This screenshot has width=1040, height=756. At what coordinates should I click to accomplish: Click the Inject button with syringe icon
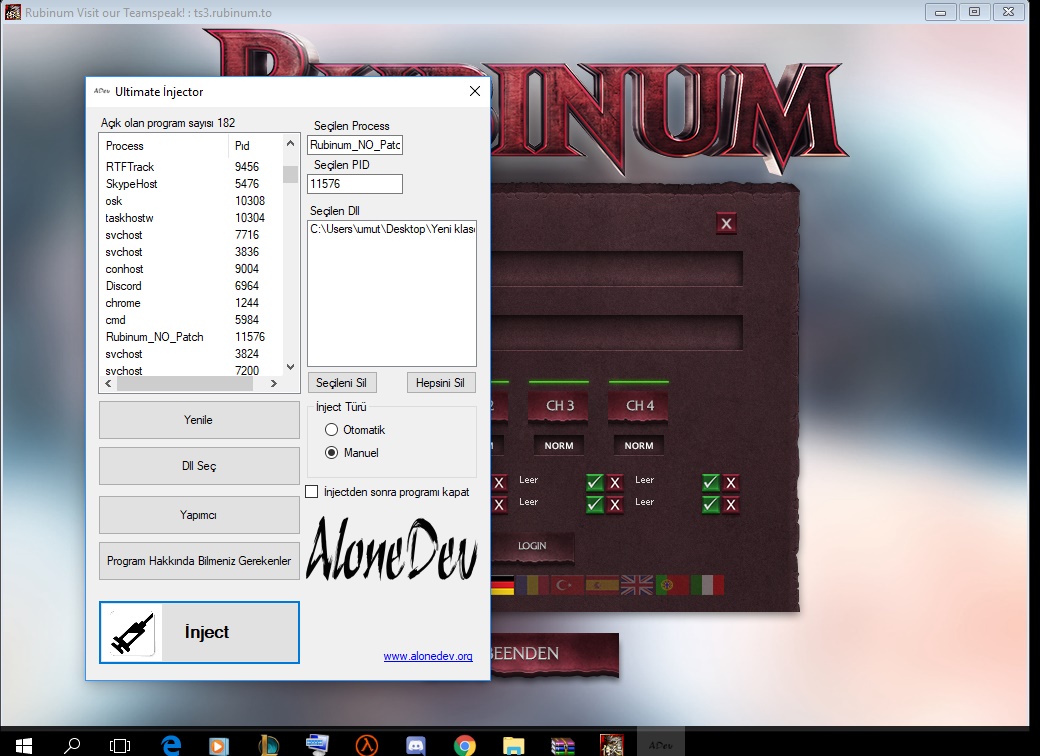coord(199,632)
